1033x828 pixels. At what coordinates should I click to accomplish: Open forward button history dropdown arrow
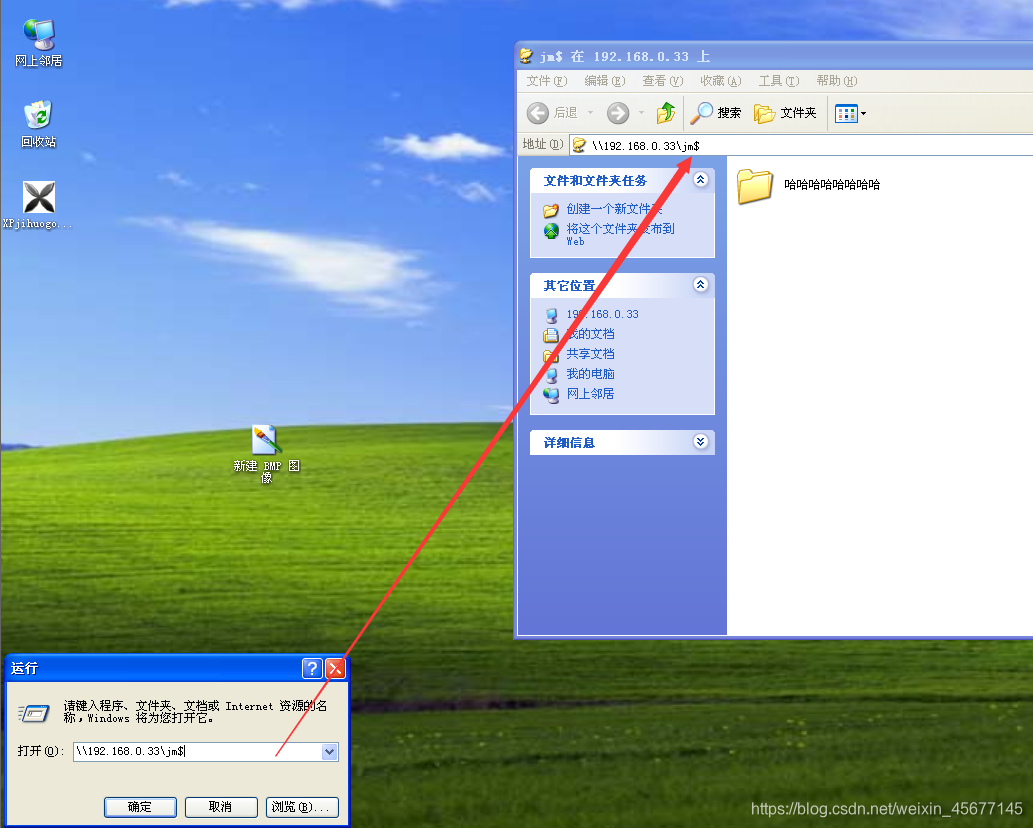641,113
